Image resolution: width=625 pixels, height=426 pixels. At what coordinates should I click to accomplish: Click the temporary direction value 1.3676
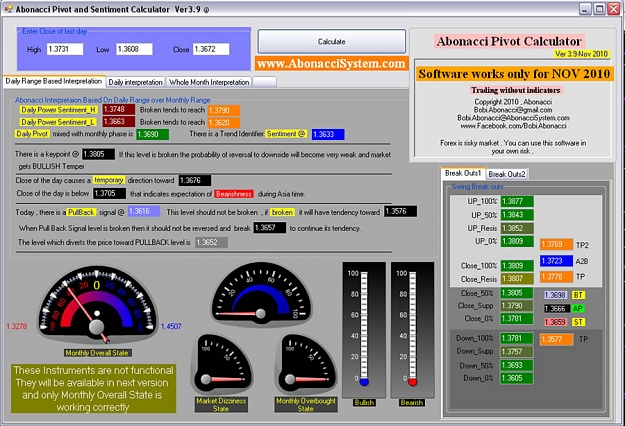click(195, 181)
